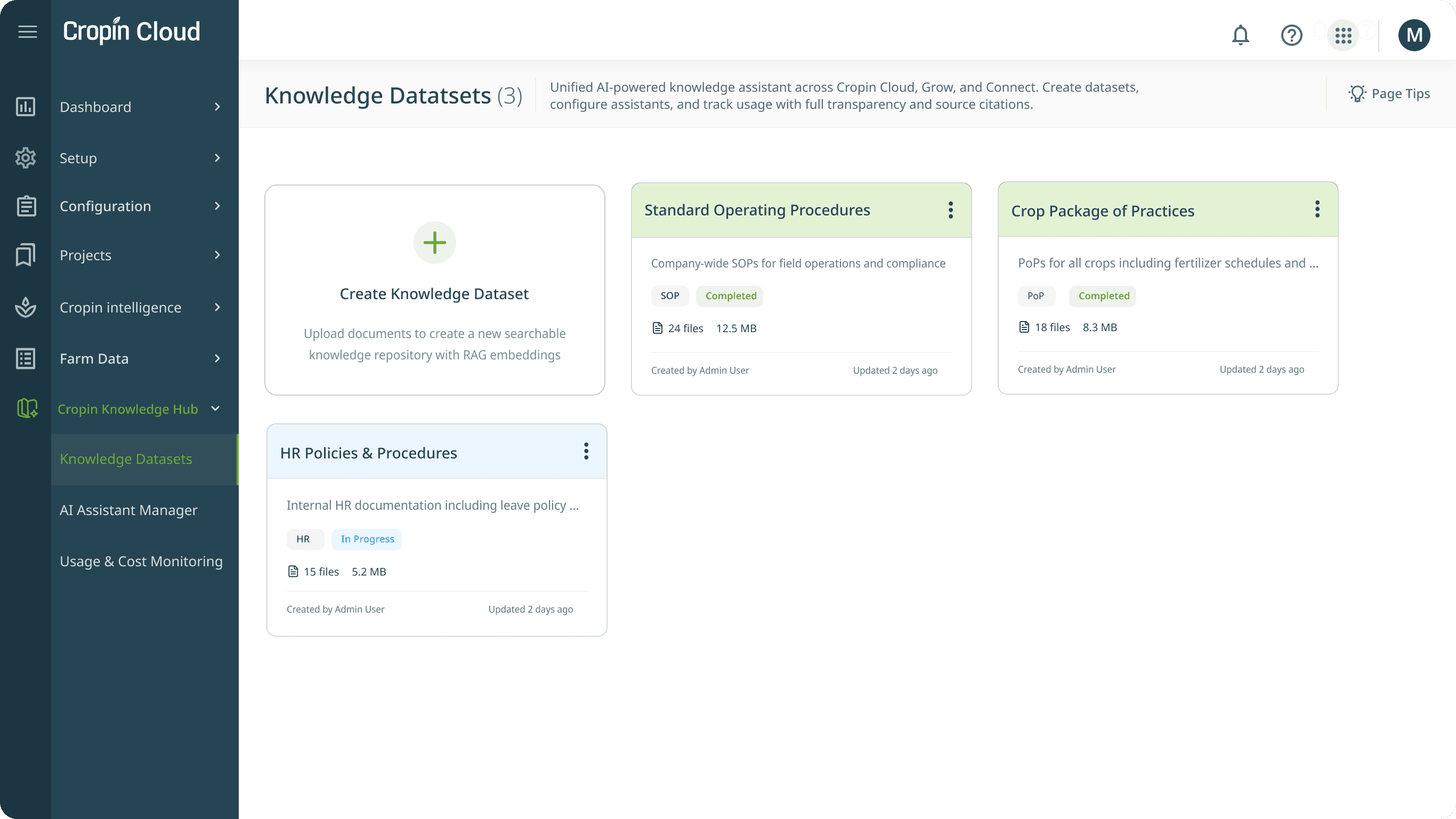This screenshot has height=819, width=1456.
Task: Click the SOP tag chip
Action: pos(670,296)
